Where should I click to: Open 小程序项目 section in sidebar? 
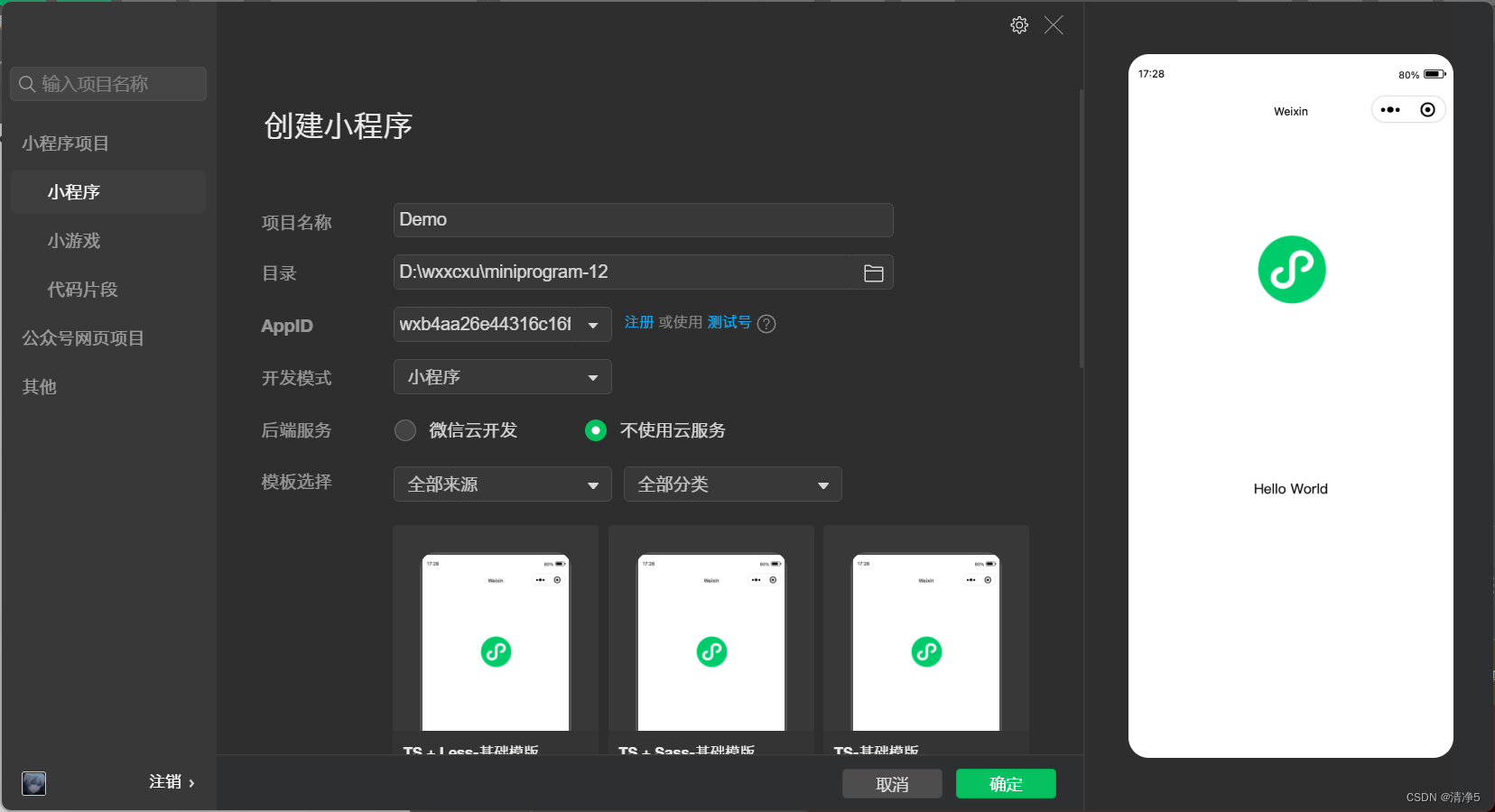pos(65,143)
